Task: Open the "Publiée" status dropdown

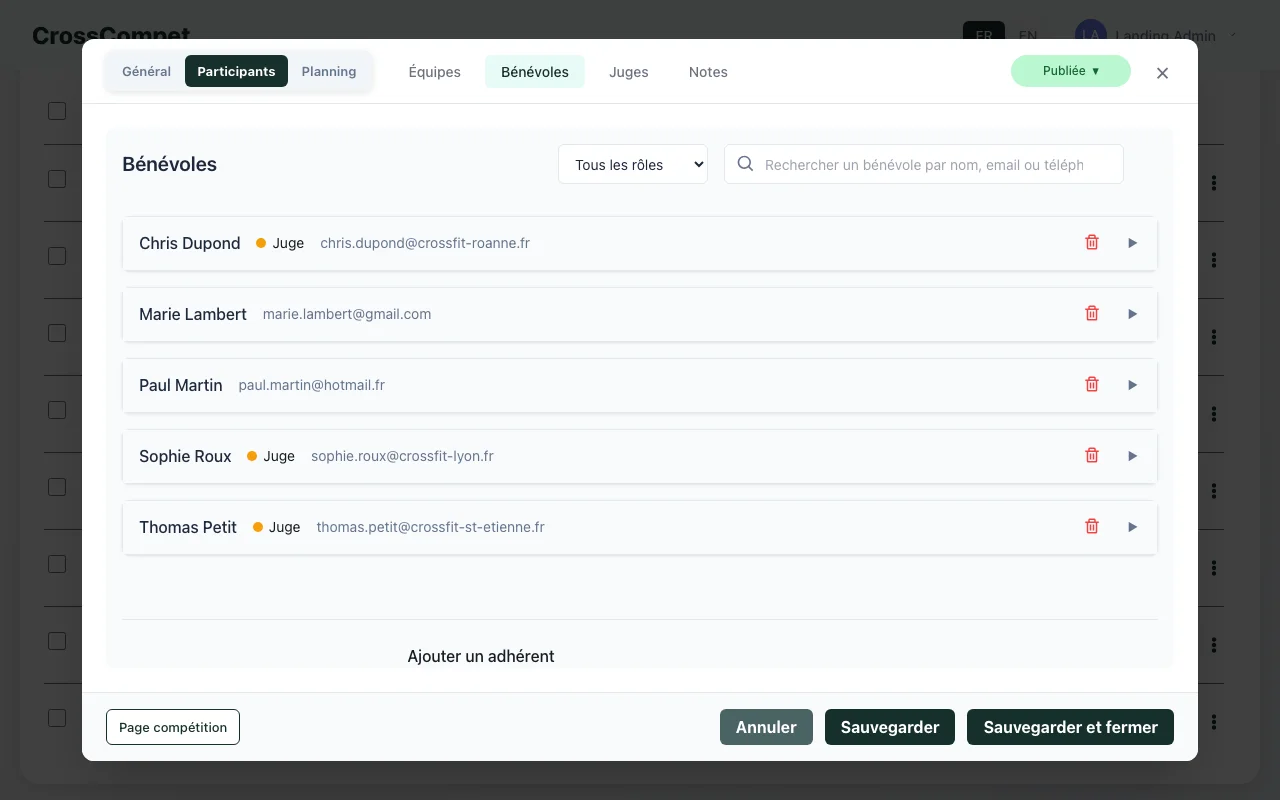Action: pos(1070,71)
